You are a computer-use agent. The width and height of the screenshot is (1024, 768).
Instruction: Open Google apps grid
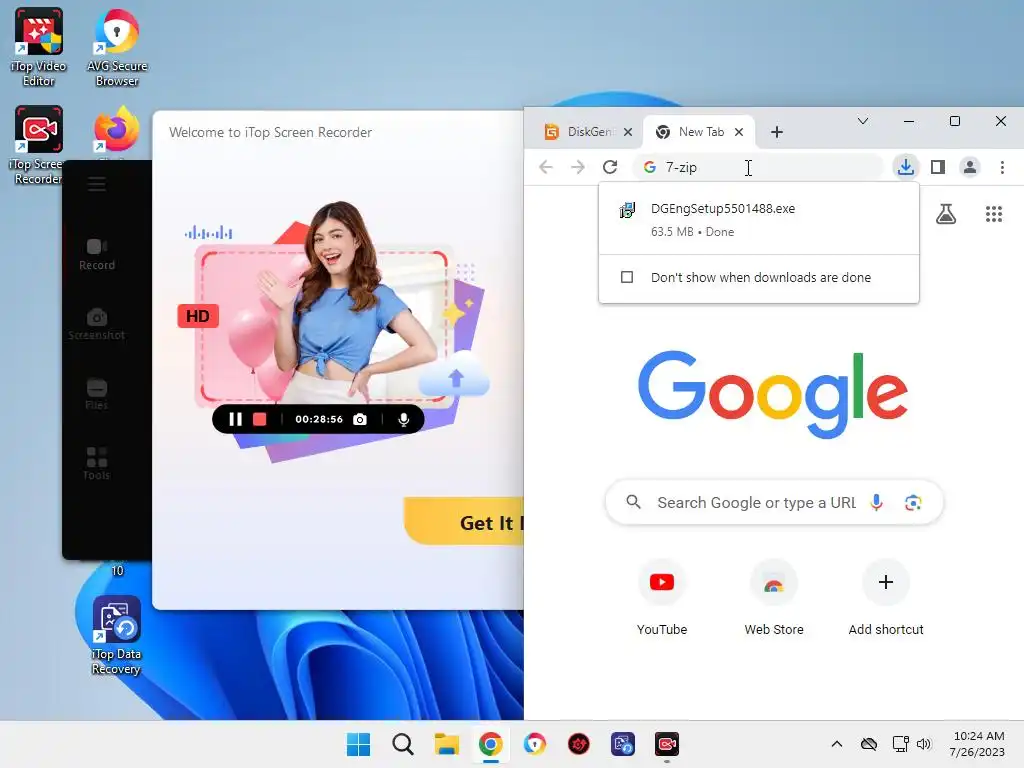coord(993,214)
